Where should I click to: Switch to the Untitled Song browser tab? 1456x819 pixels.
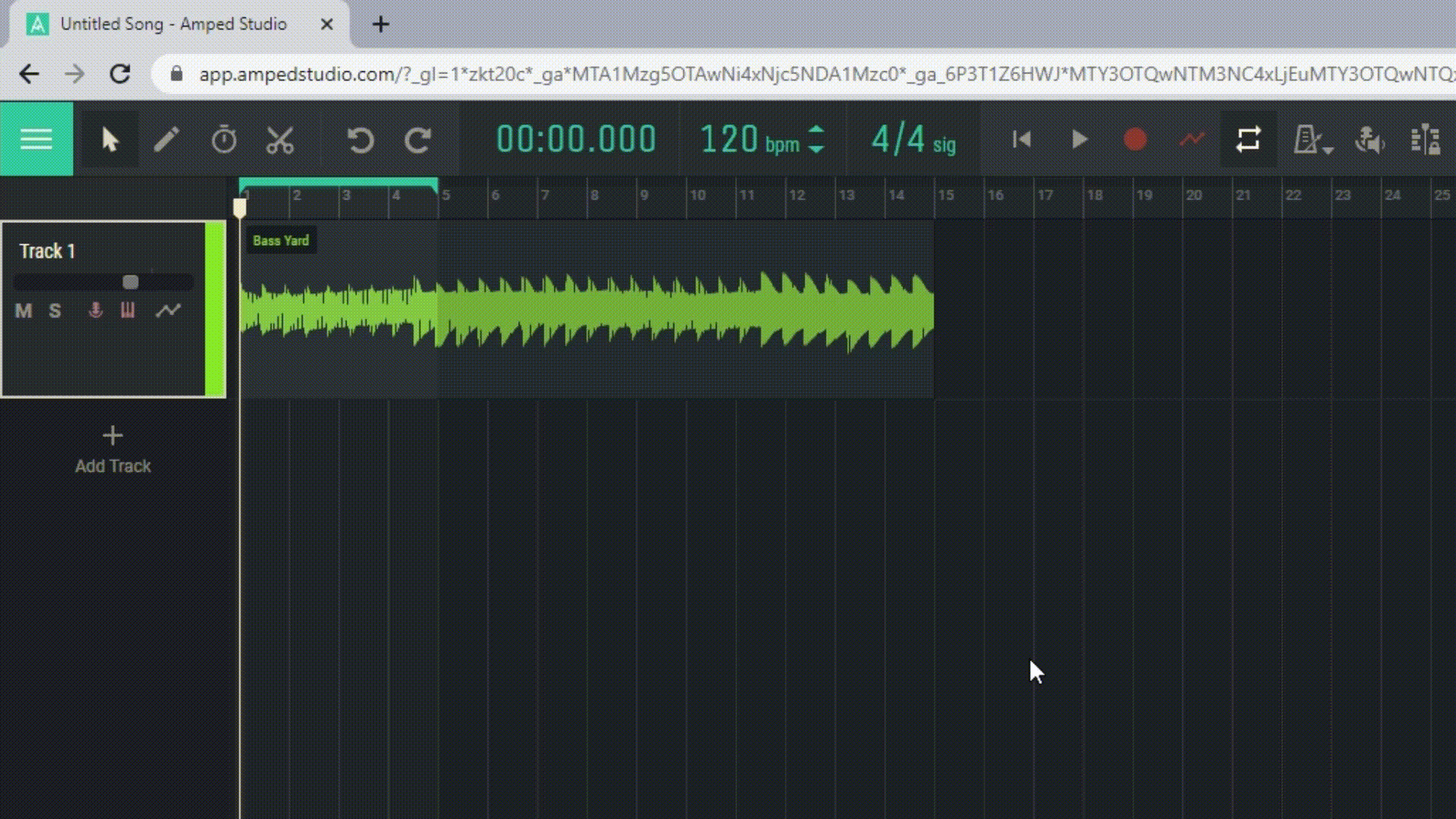[x=174, y=24]
